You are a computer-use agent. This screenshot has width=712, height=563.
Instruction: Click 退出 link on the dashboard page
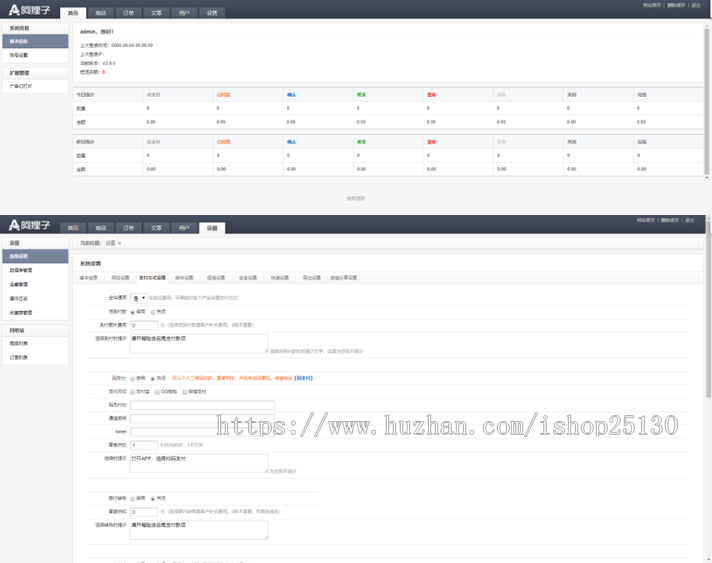click(696, 5)
